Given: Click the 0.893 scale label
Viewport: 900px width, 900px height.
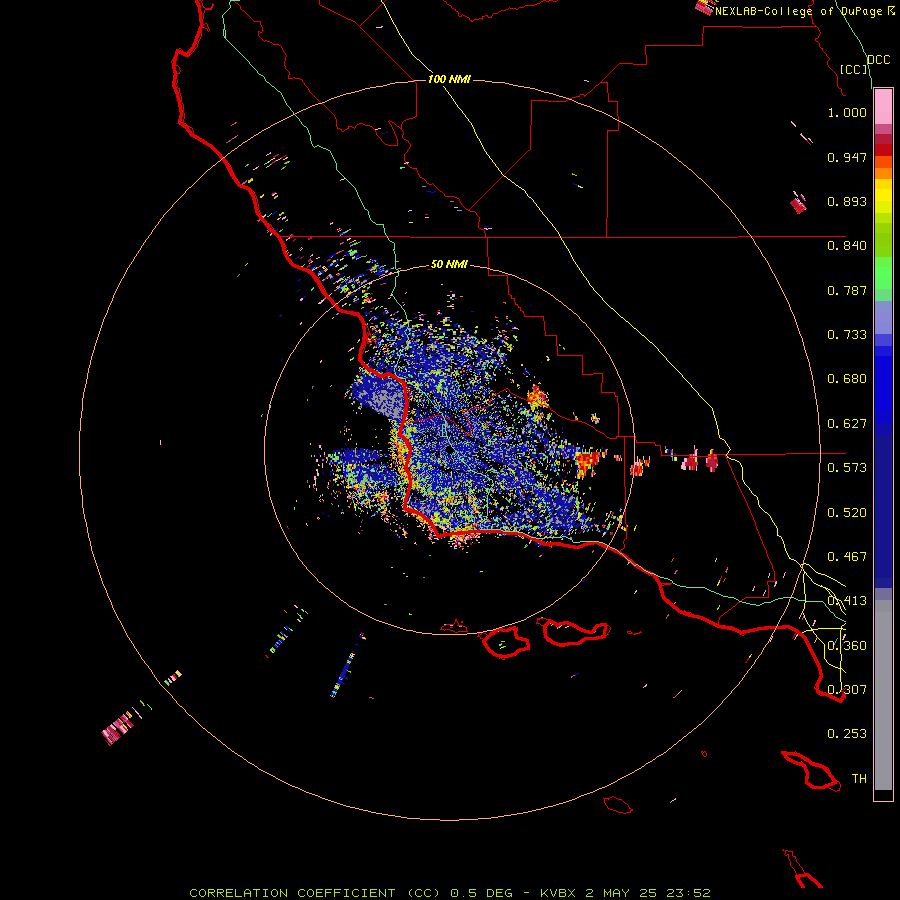Looking at the screenshot, I should coord(847,201).
